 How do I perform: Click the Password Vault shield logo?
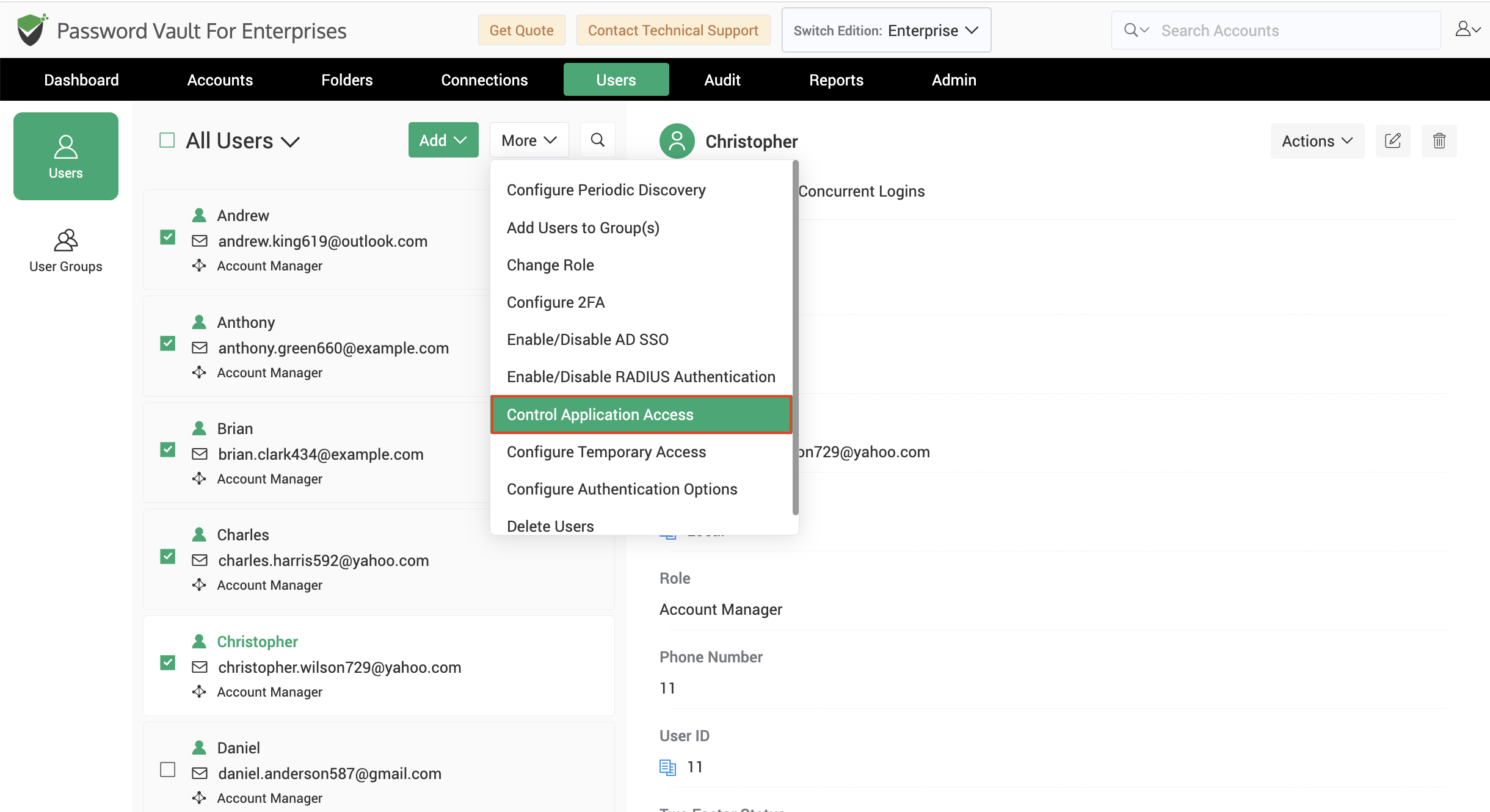[x=32, y=30]
